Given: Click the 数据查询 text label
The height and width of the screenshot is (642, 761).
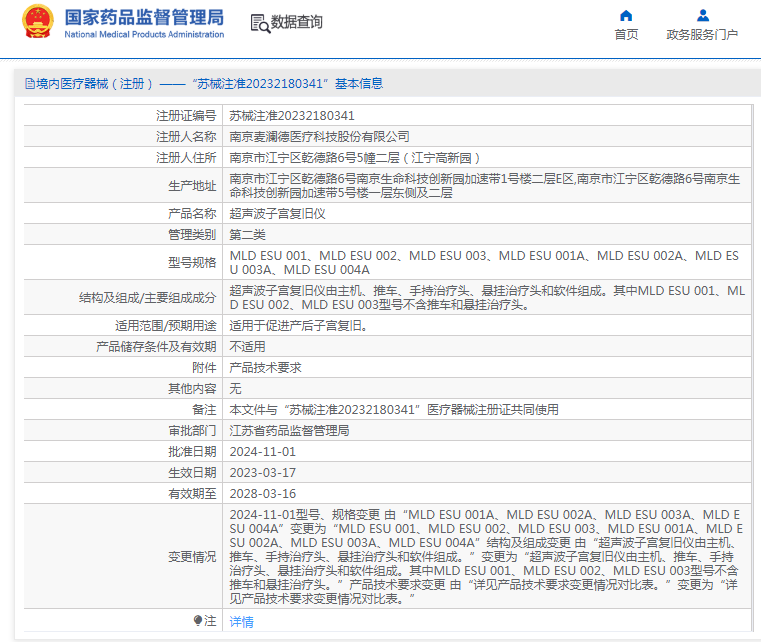Looking at the screenshot, I should tap(297, 22).
